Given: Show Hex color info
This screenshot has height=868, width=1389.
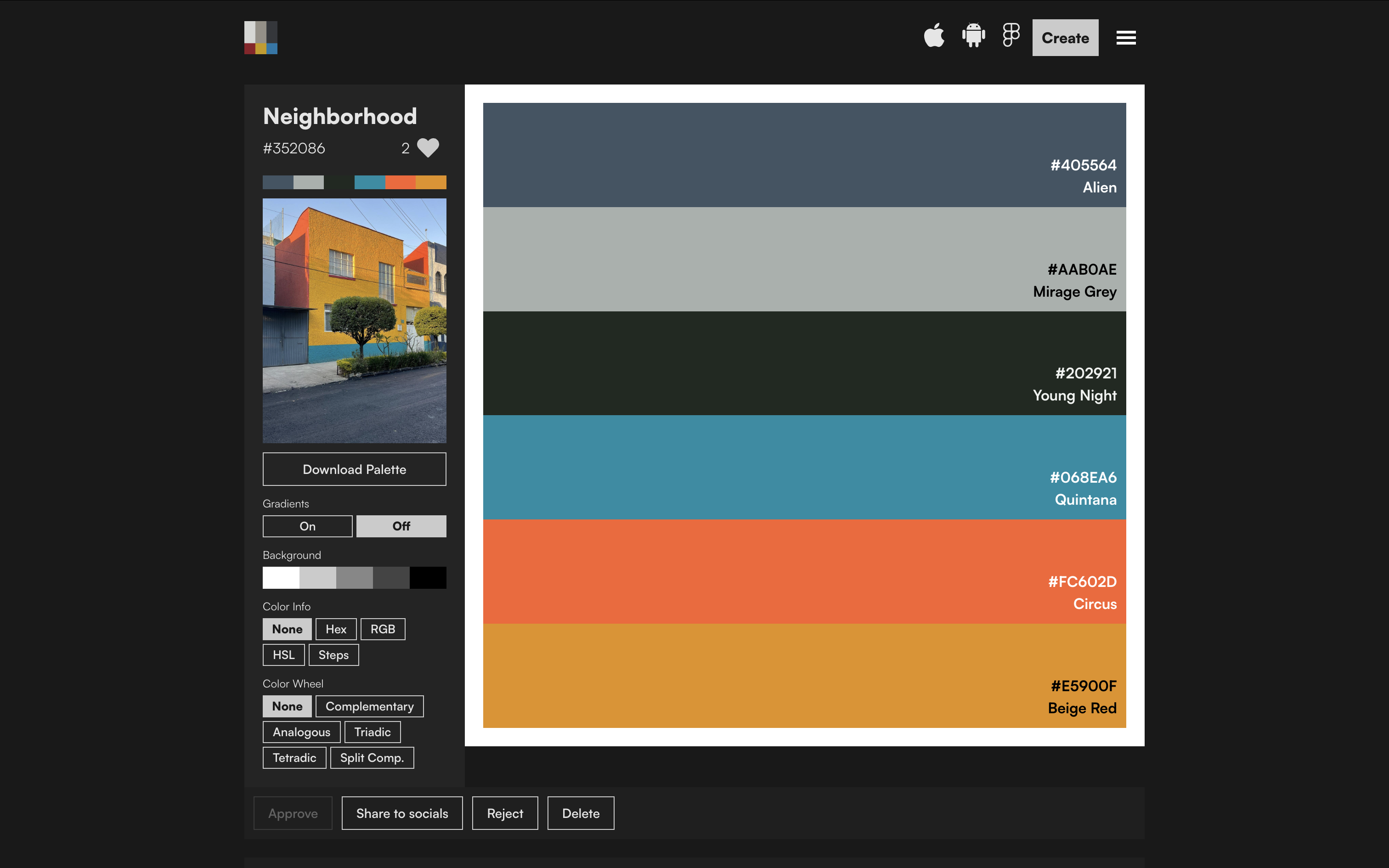Looking at the screenshot, I should pyautogui.click(x=336, y=629).
